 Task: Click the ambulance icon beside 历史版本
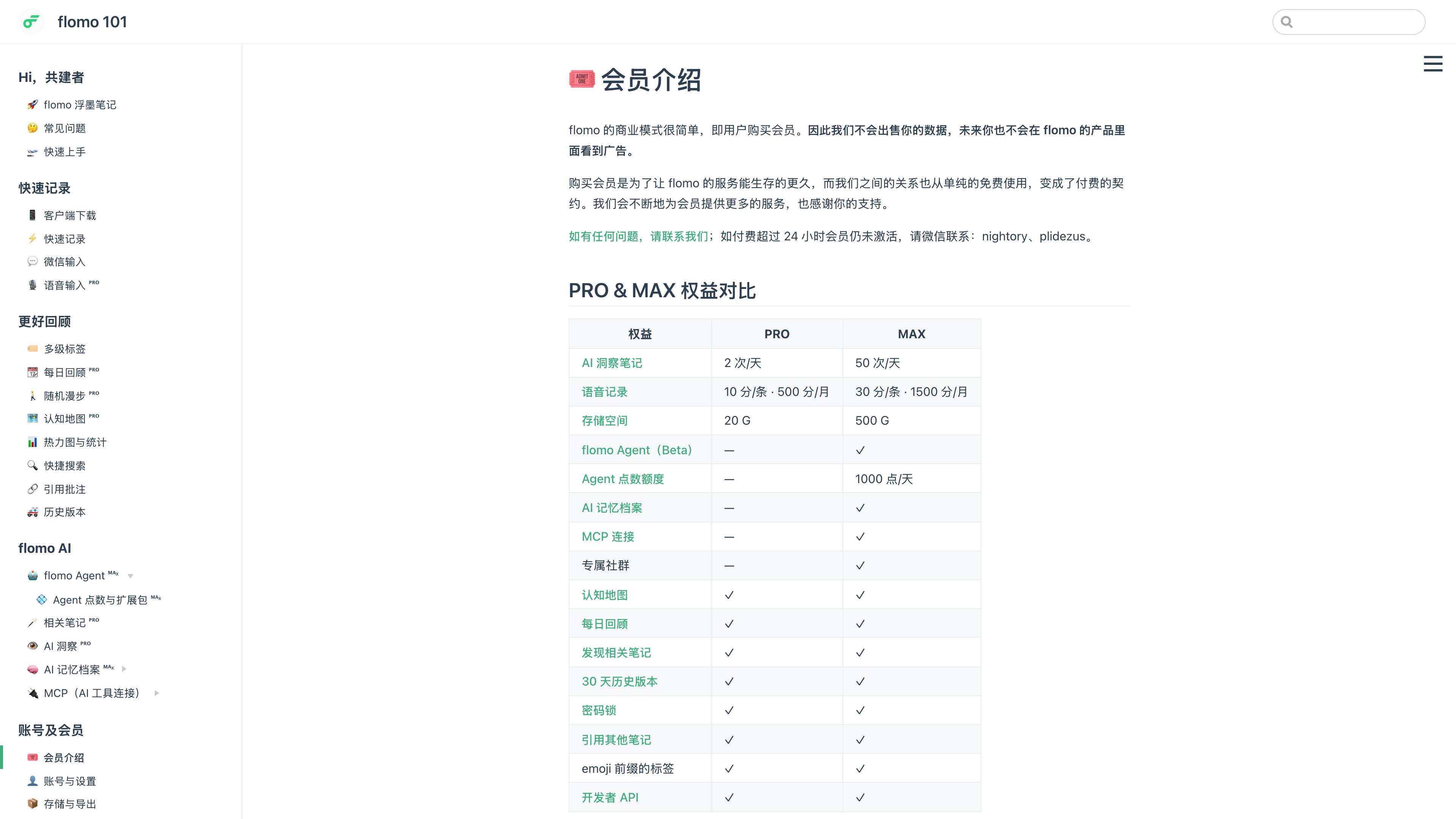33,512
